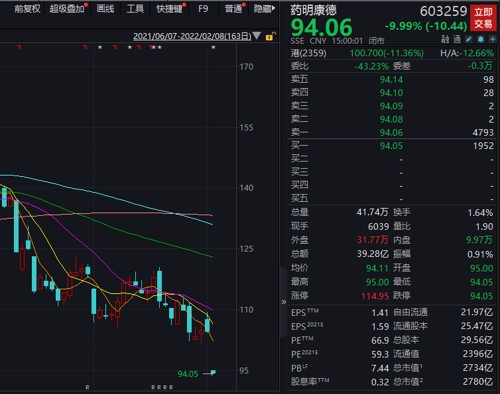Open the F9 menu item
This screenshot has width=500, height=394.
(203, 9)
